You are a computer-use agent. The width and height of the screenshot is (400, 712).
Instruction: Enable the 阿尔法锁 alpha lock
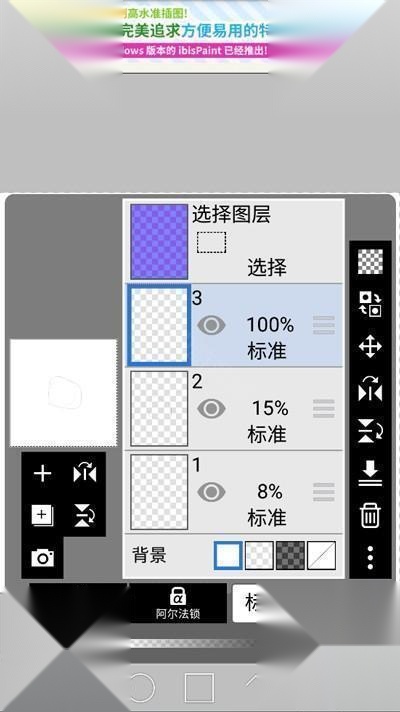[x=178, y=603]
